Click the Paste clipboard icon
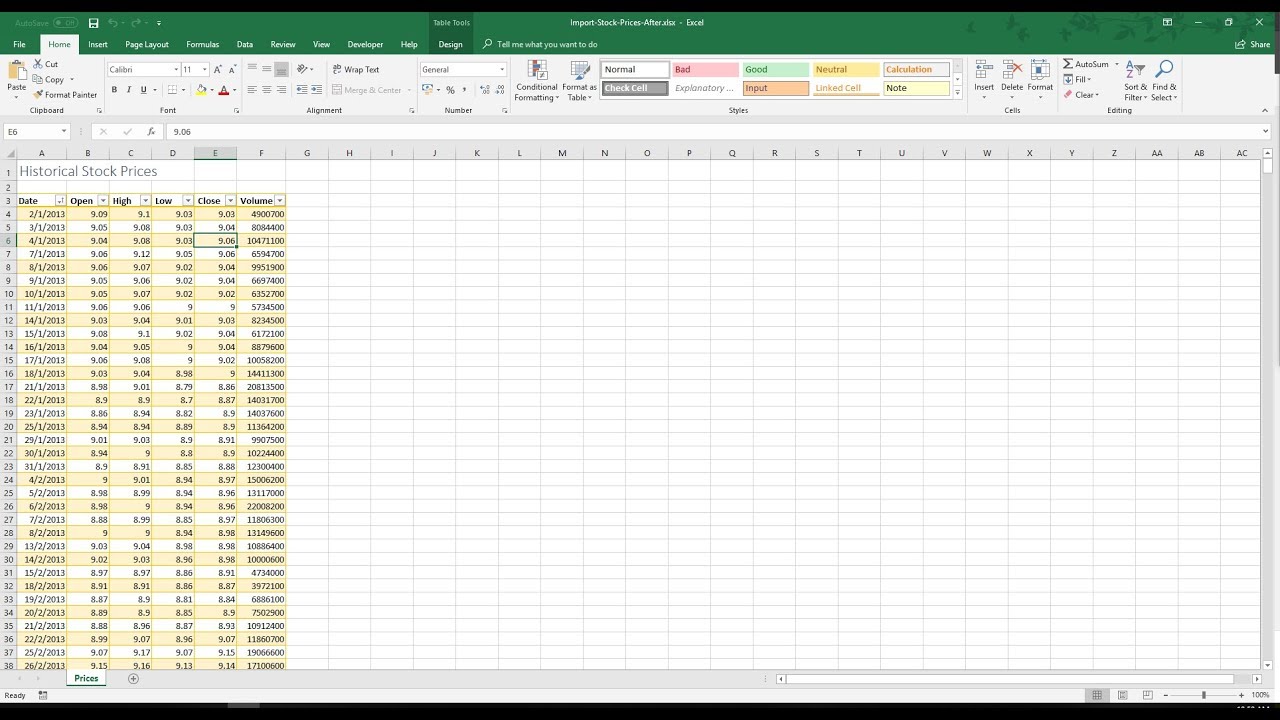 click(x=16, y=71)
